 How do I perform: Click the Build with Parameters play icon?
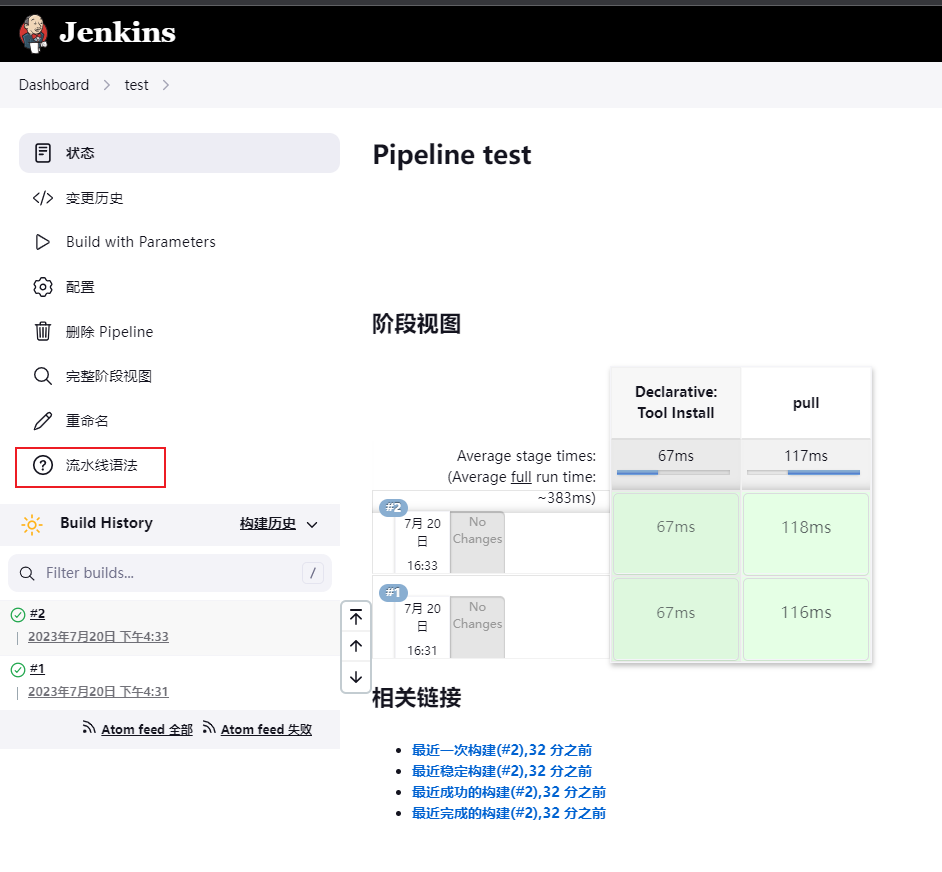click(43, 242)
